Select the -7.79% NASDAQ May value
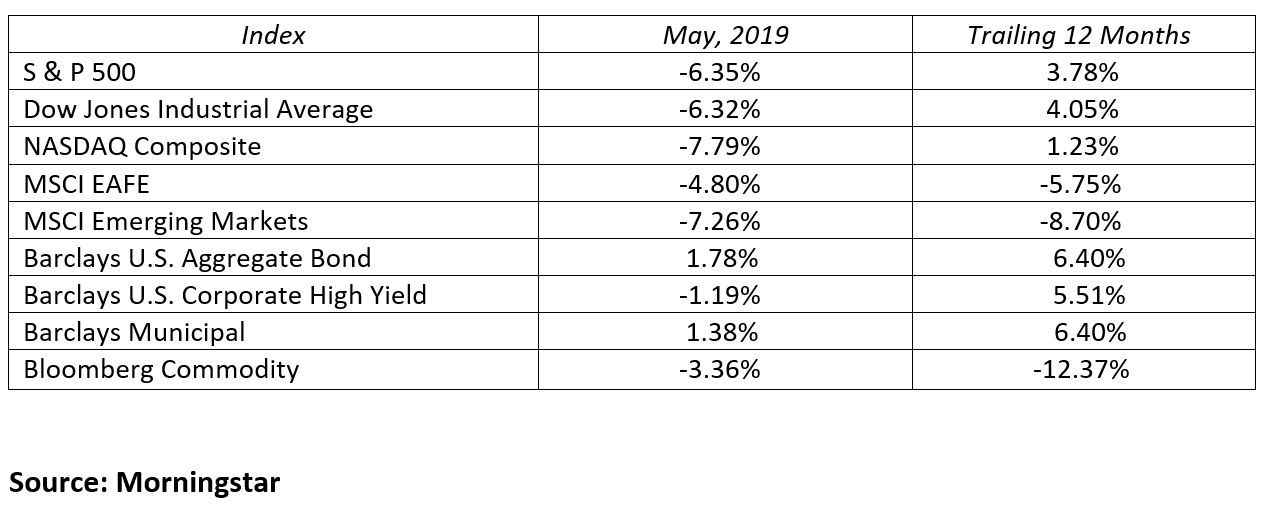The height and width of the screenshot is (512, 1271). pos(725,146)
